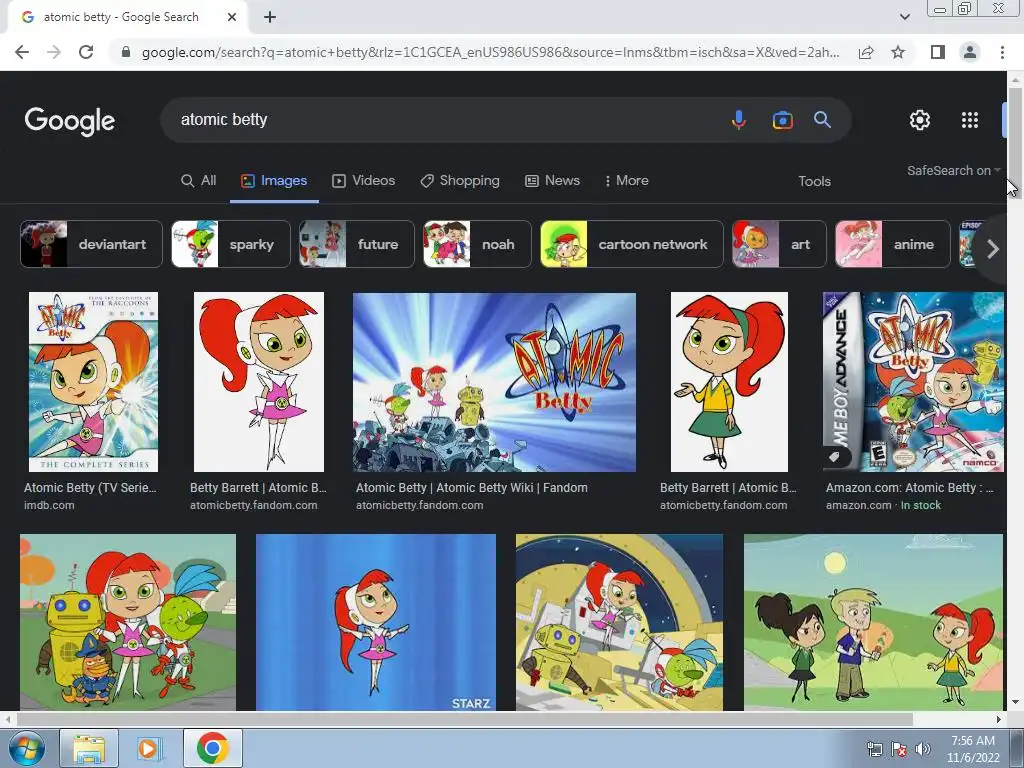Reload the current page
Screen dimensions: 1024x768
click(86, 52)
